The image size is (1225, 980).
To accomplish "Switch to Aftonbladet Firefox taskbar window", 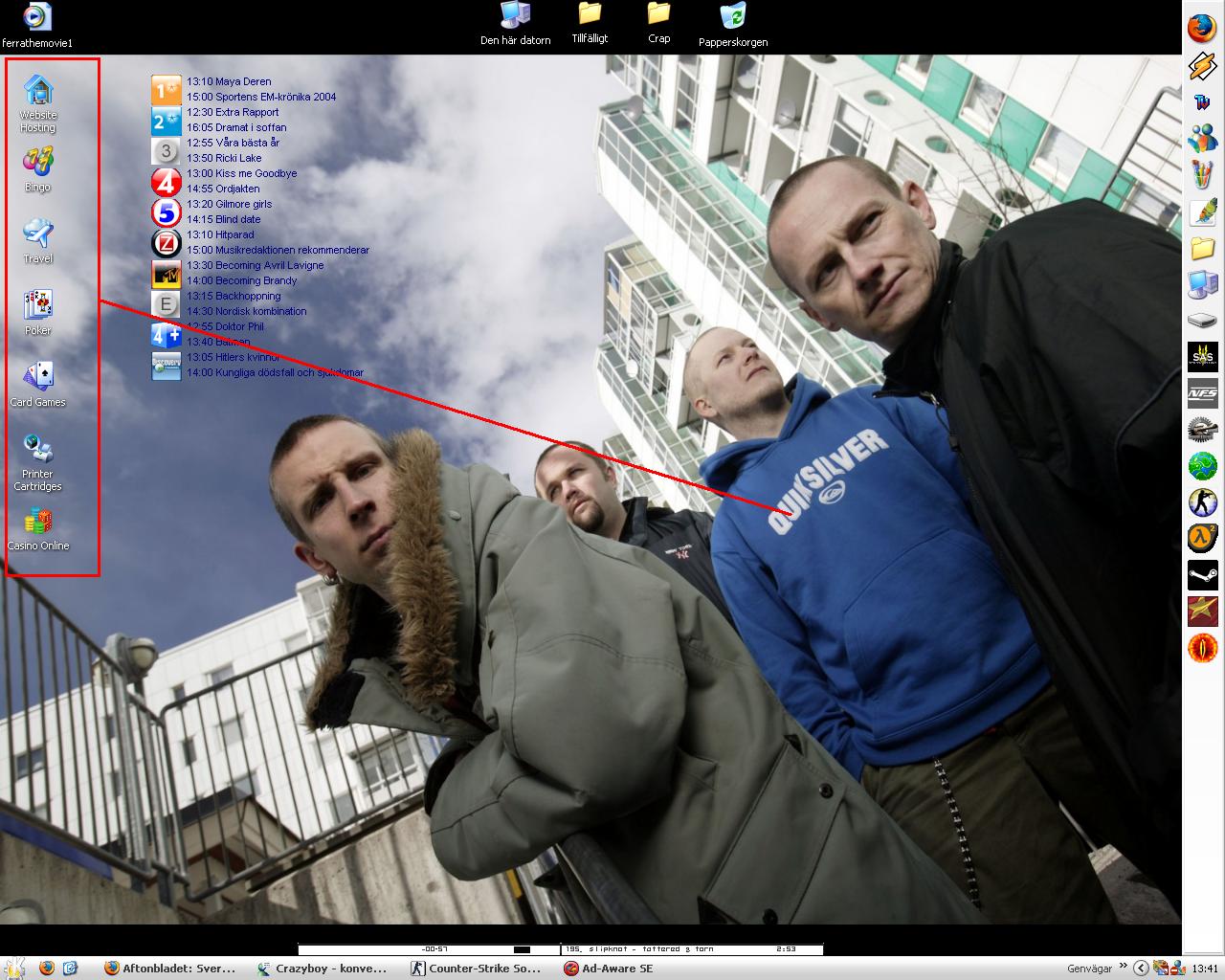I will (169, 969).
